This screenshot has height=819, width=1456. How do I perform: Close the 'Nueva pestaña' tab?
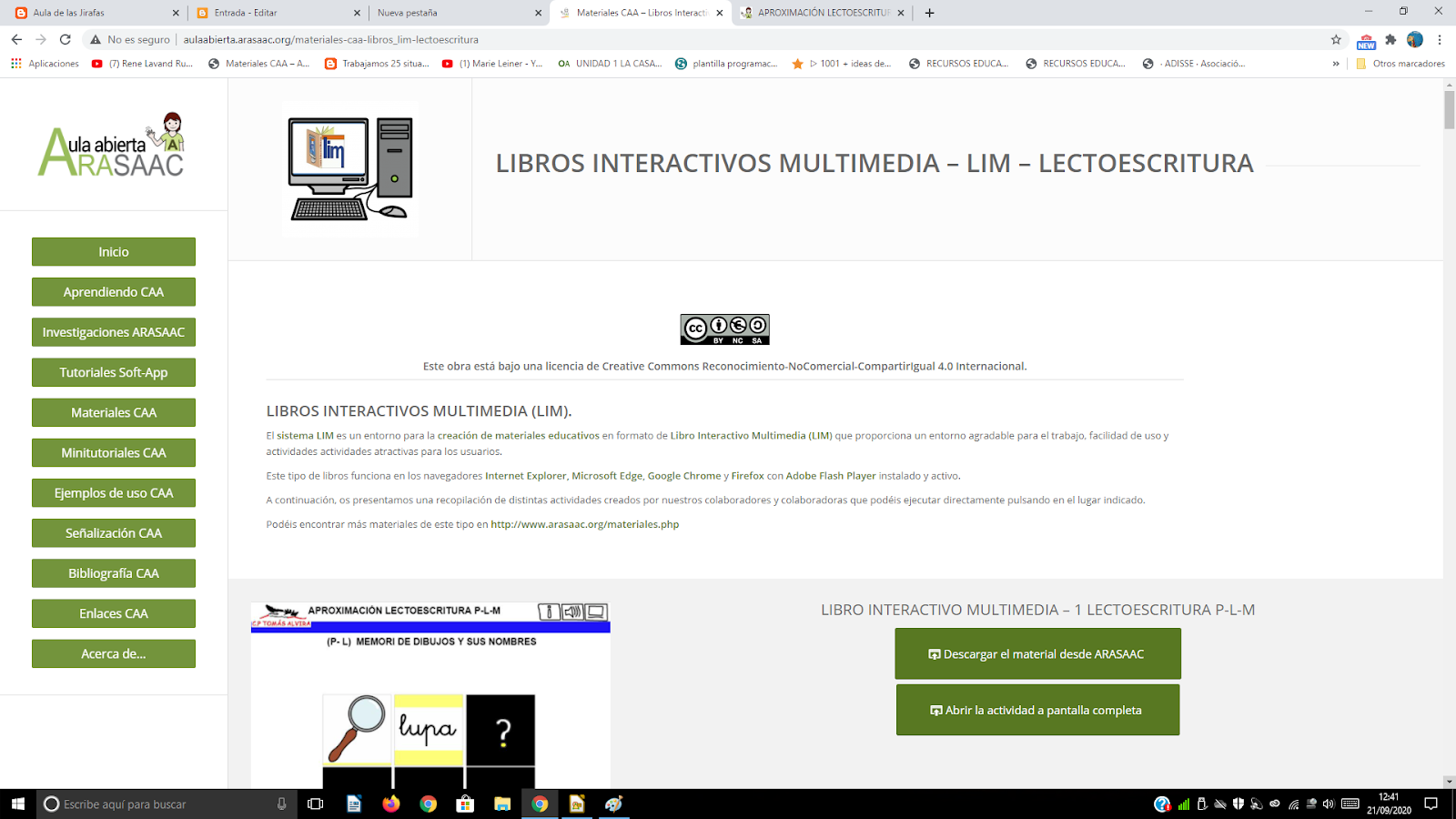tap(538, 13)
